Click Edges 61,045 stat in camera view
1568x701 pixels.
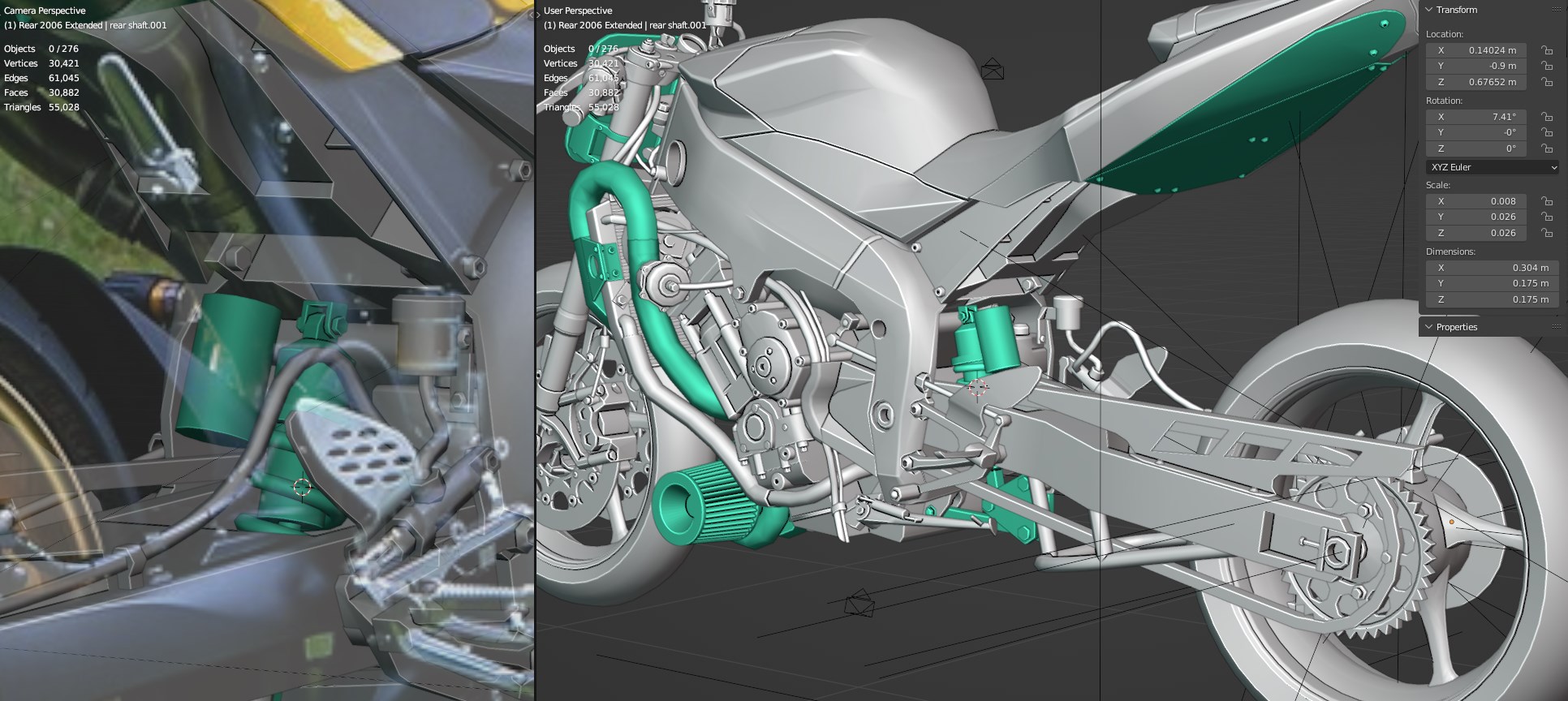(x=41, y=78)
